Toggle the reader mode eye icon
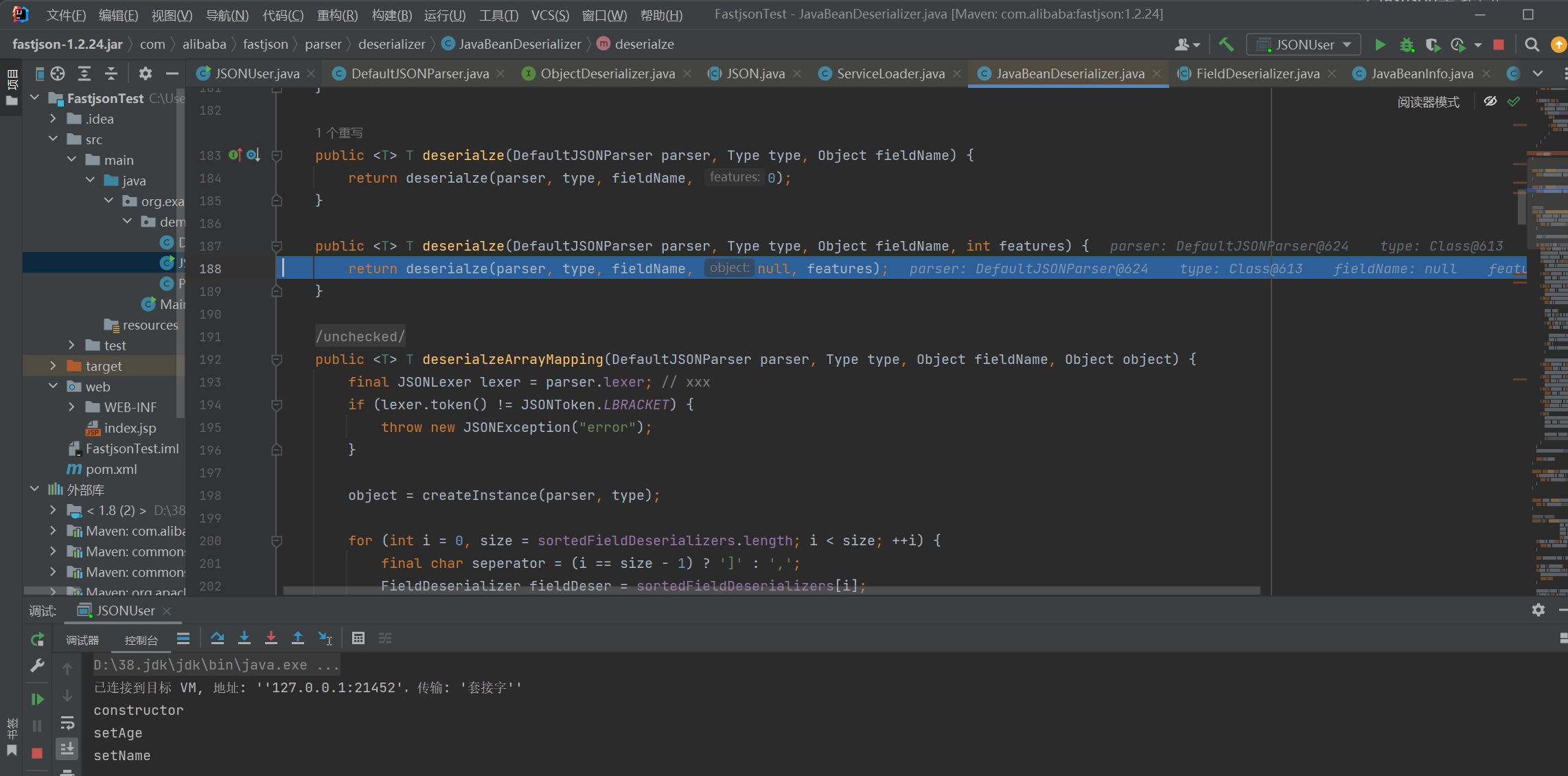The width and height of the screenshot is (1568, 776). click(1490, 102)
